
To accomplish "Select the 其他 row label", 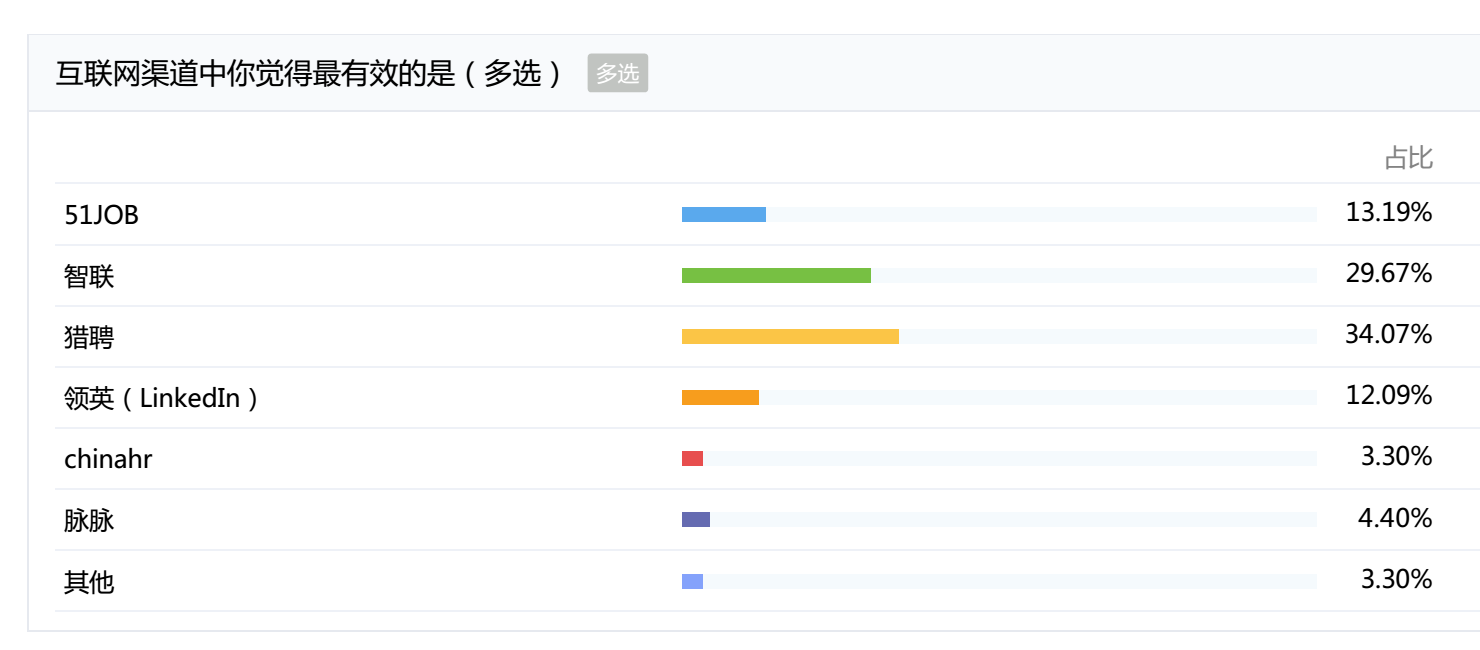I will click(89, 581).
